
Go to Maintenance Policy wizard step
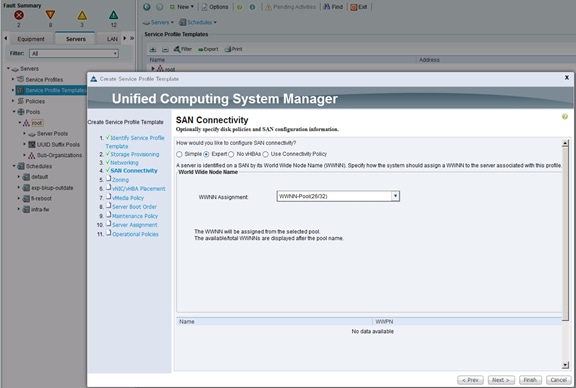click(x=135, y=216)
